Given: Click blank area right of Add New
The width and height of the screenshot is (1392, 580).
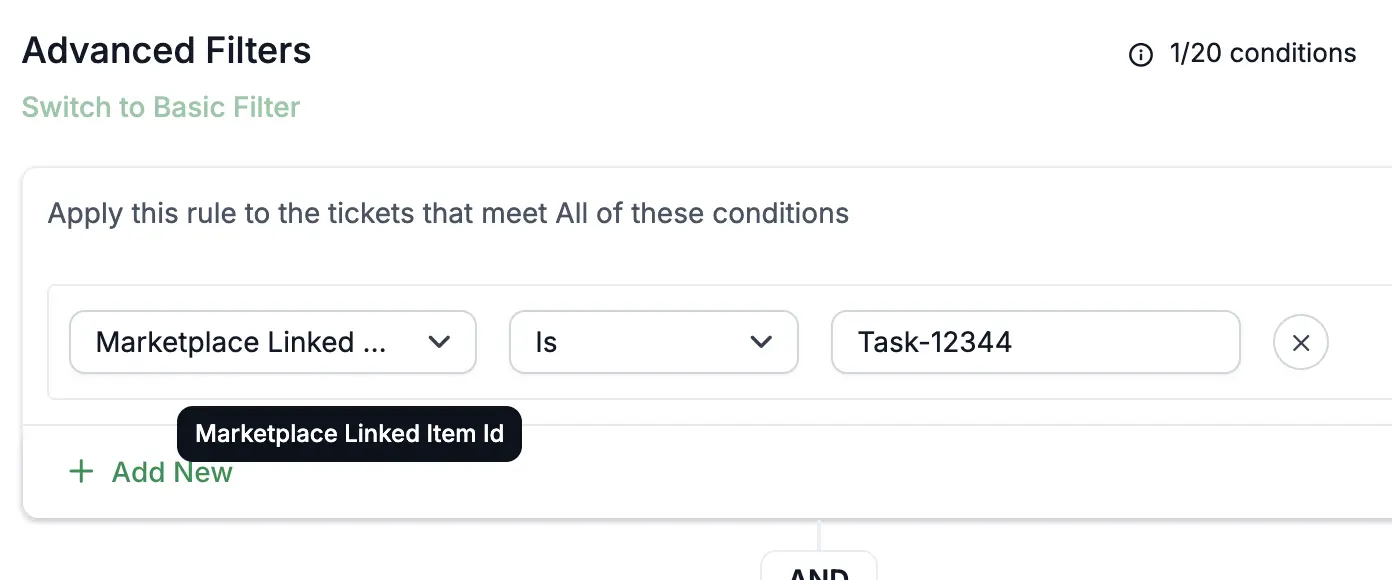Looking at the screenshot, I should tap(800, 472).
